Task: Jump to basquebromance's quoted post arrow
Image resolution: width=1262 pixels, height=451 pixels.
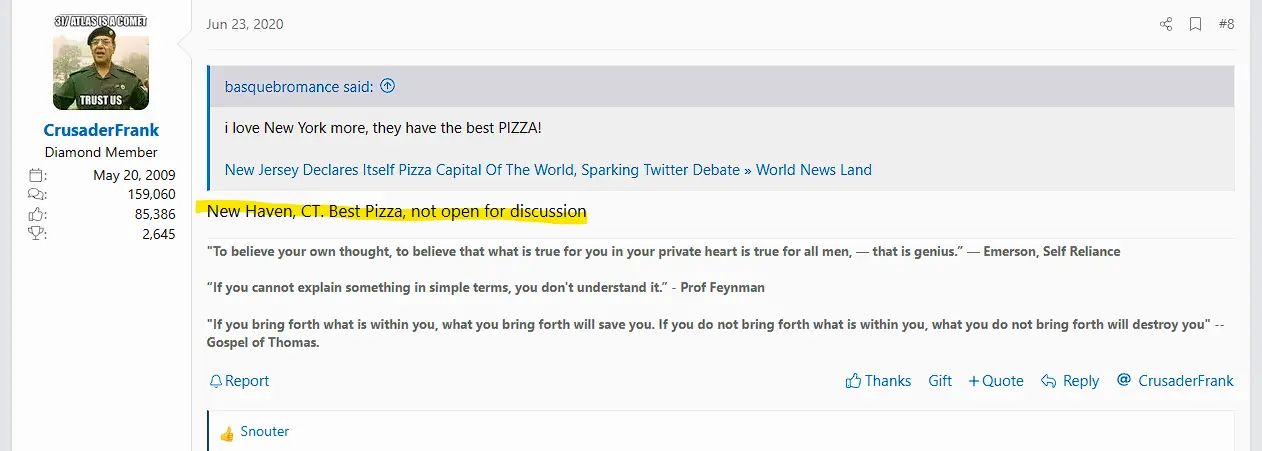Action: 388,86
